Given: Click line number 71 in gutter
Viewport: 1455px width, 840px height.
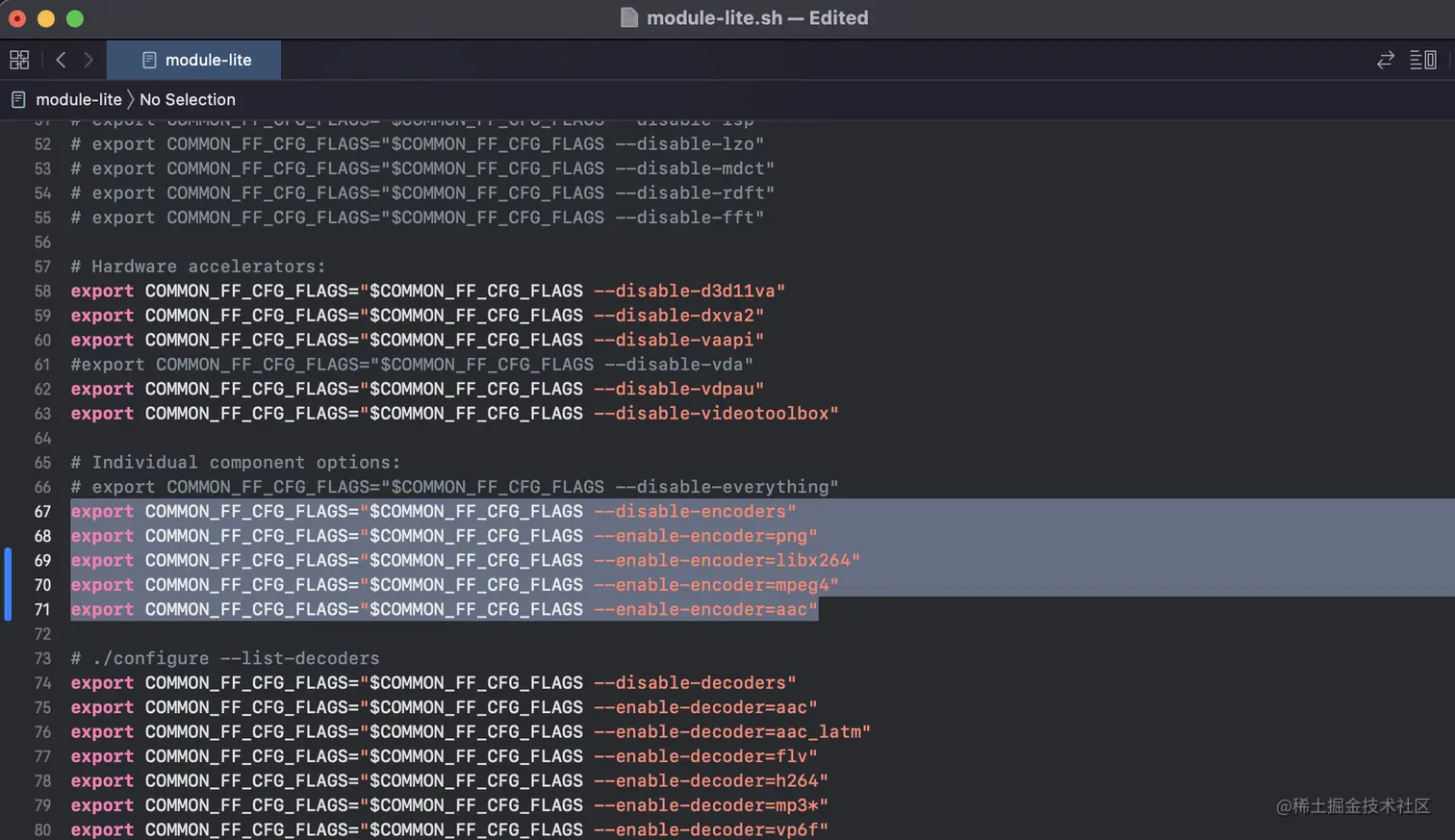Looking at the screenshot, I should point(42,610).
